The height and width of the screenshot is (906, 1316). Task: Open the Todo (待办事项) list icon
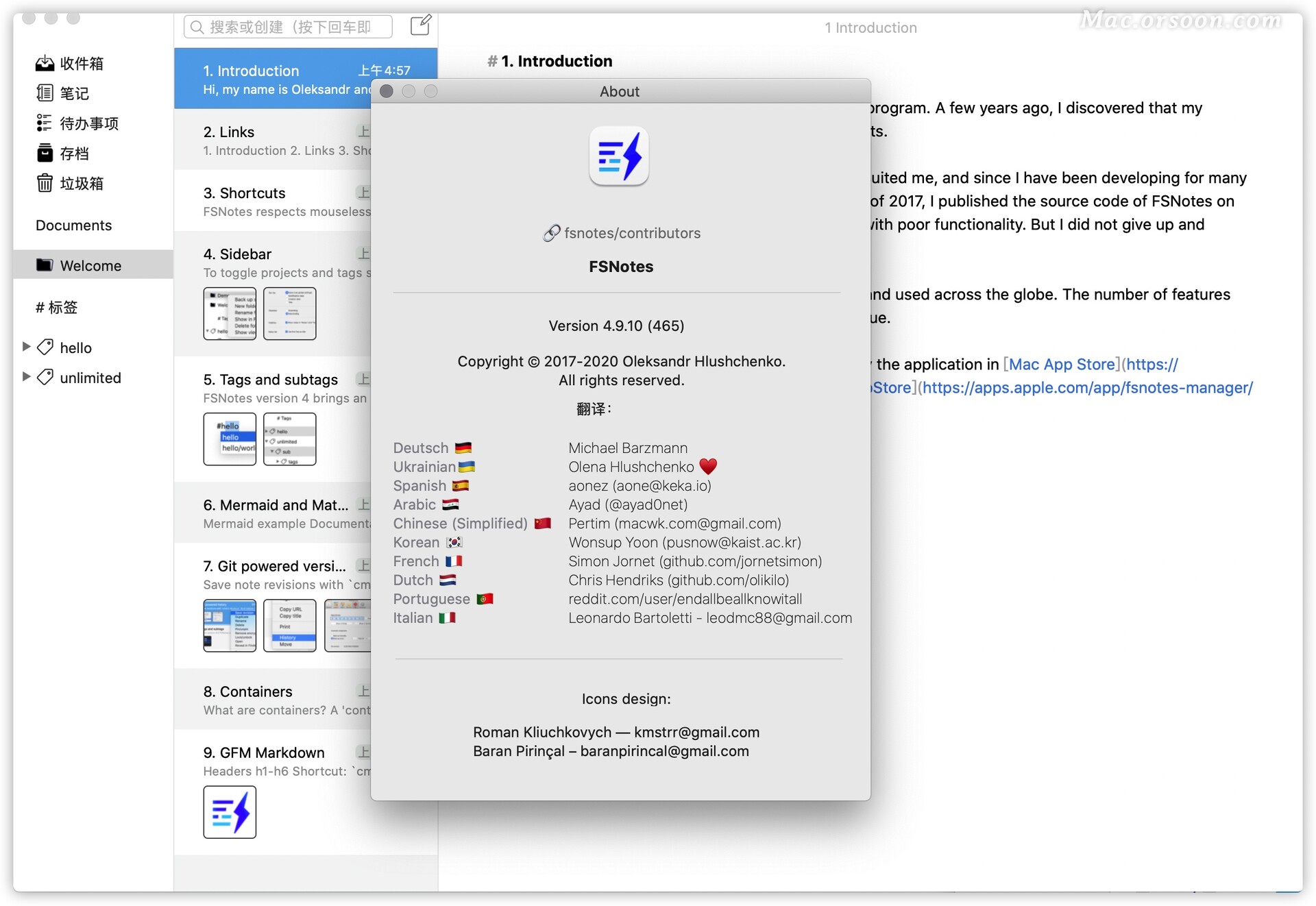[45, 123]
